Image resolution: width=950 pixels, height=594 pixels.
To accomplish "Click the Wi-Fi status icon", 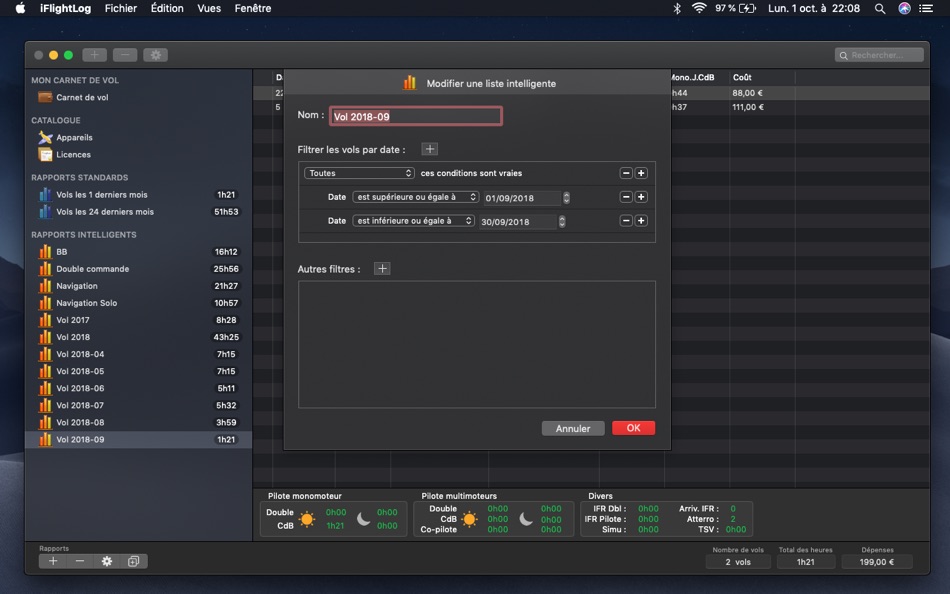I will pyautogui.click(x=699, y=8).
